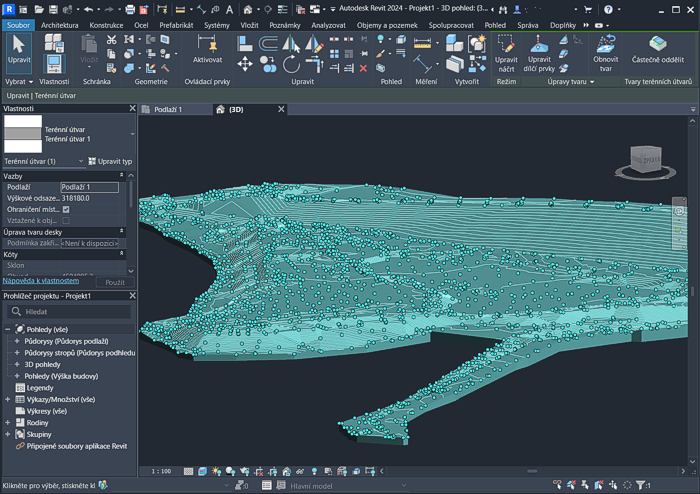Click the Nápověda k vlastnostem link
The image size is (700, 494).
click(40, 281)
